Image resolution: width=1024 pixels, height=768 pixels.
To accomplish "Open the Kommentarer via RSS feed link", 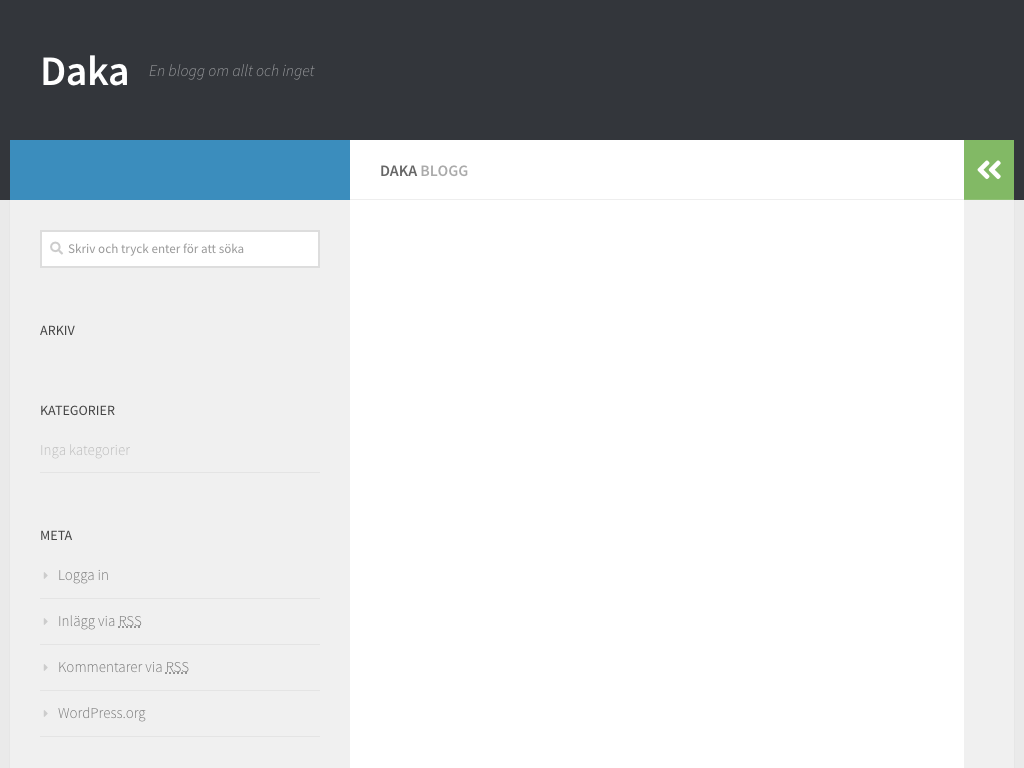I will pyautogui.click(x=123, y=667).
